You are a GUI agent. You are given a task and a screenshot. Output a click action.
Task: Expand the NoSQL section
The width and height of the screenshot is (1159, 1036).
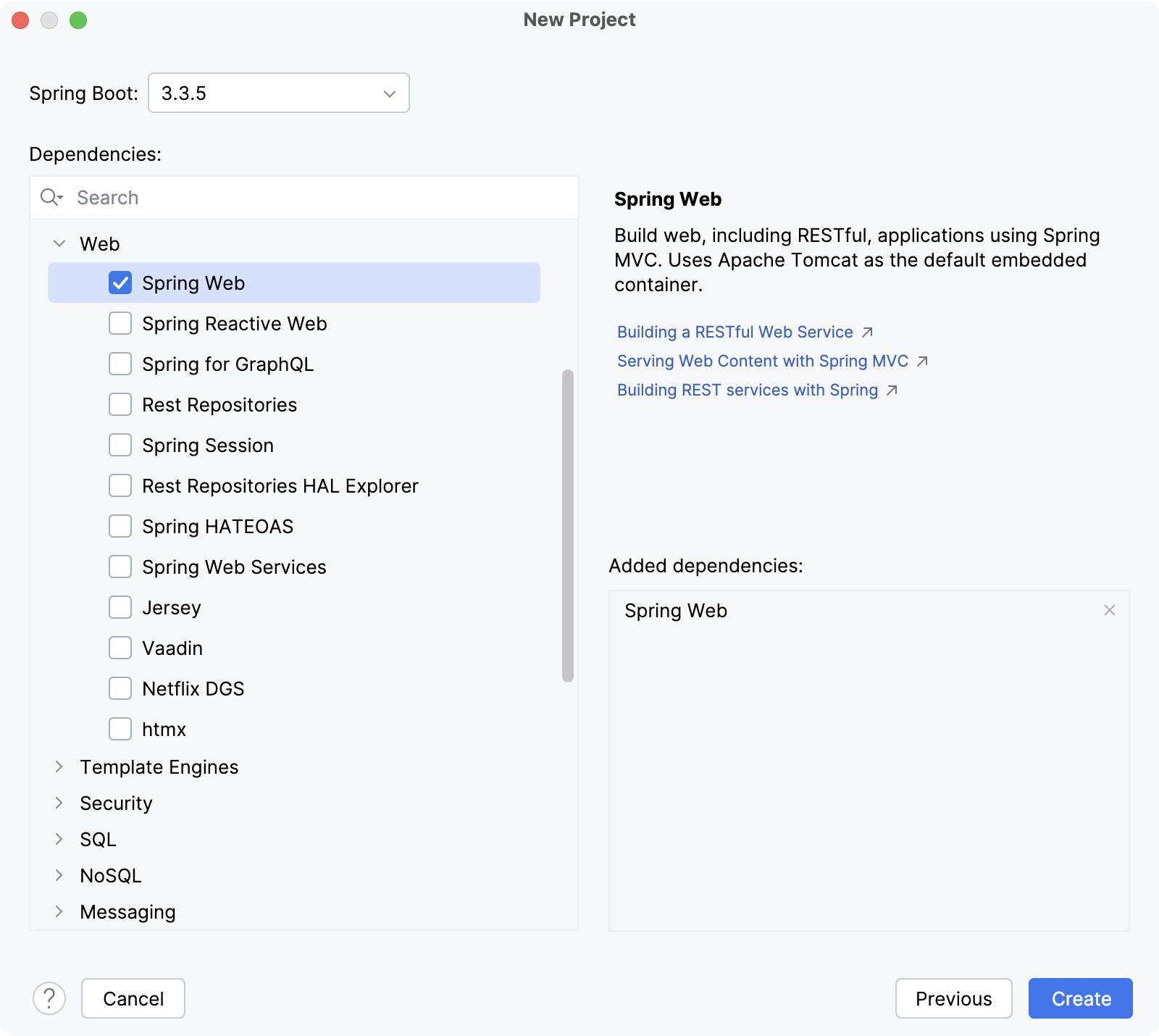[x=60, y=875]
